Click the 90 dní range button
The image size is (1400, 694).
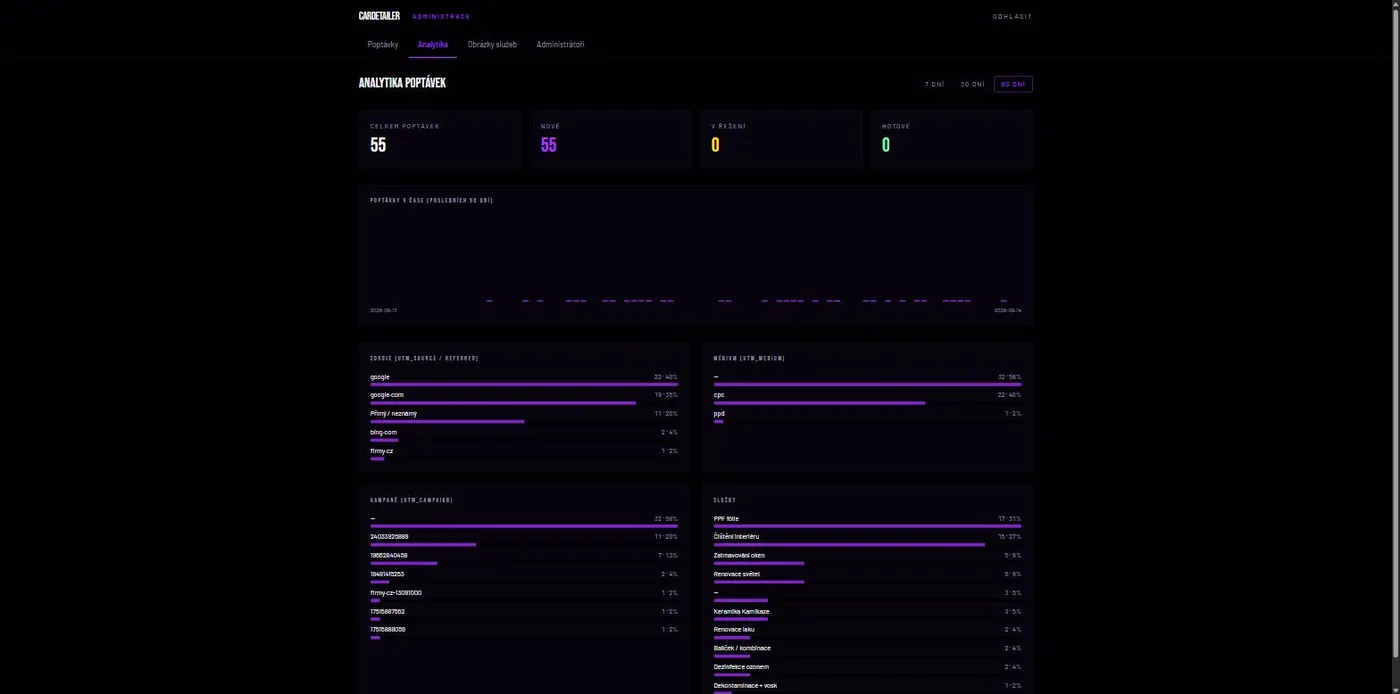point(1013,84)
